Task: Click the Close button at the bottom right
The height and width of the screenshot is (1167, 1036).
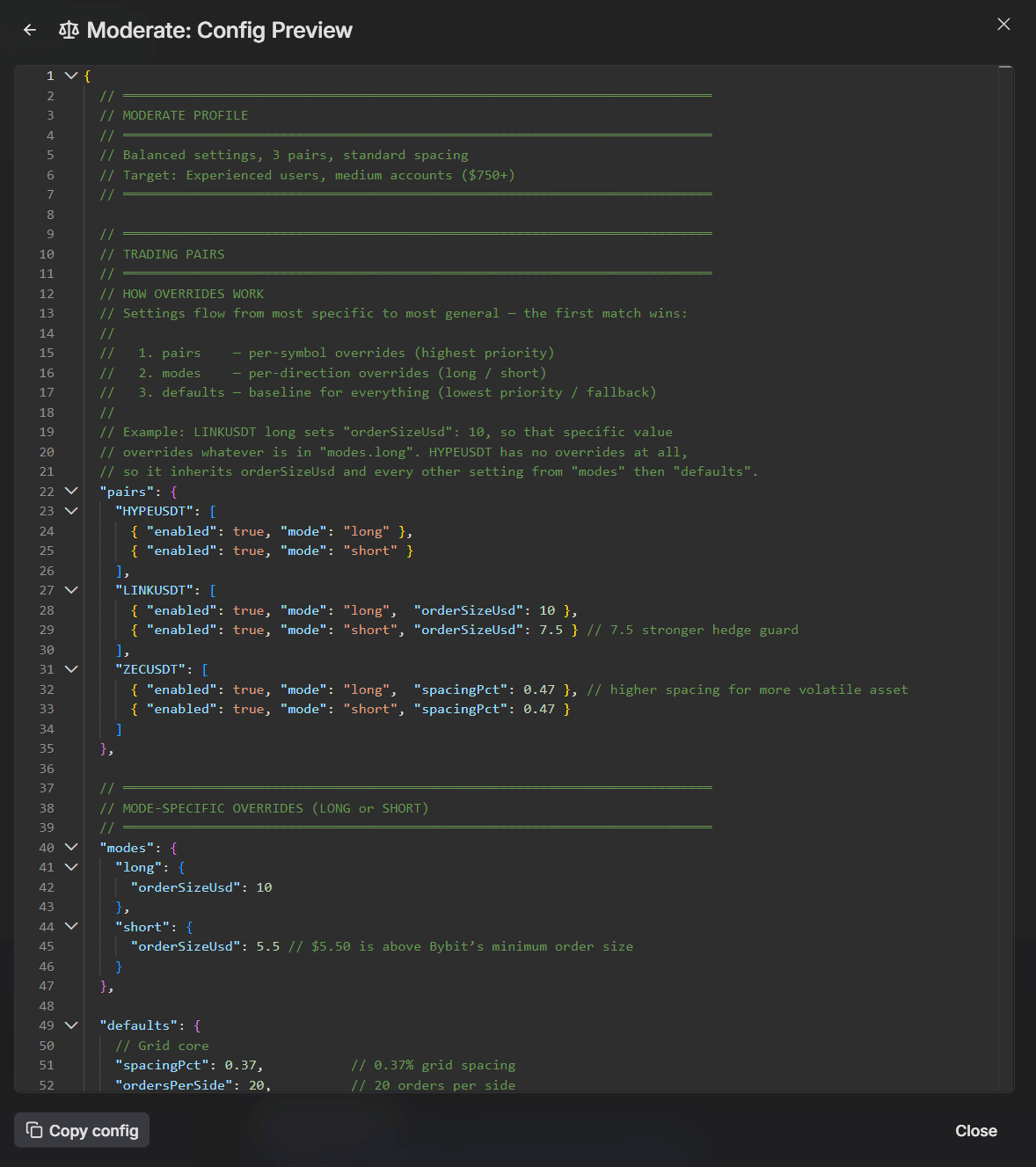Action: [x=976, y=1131]
